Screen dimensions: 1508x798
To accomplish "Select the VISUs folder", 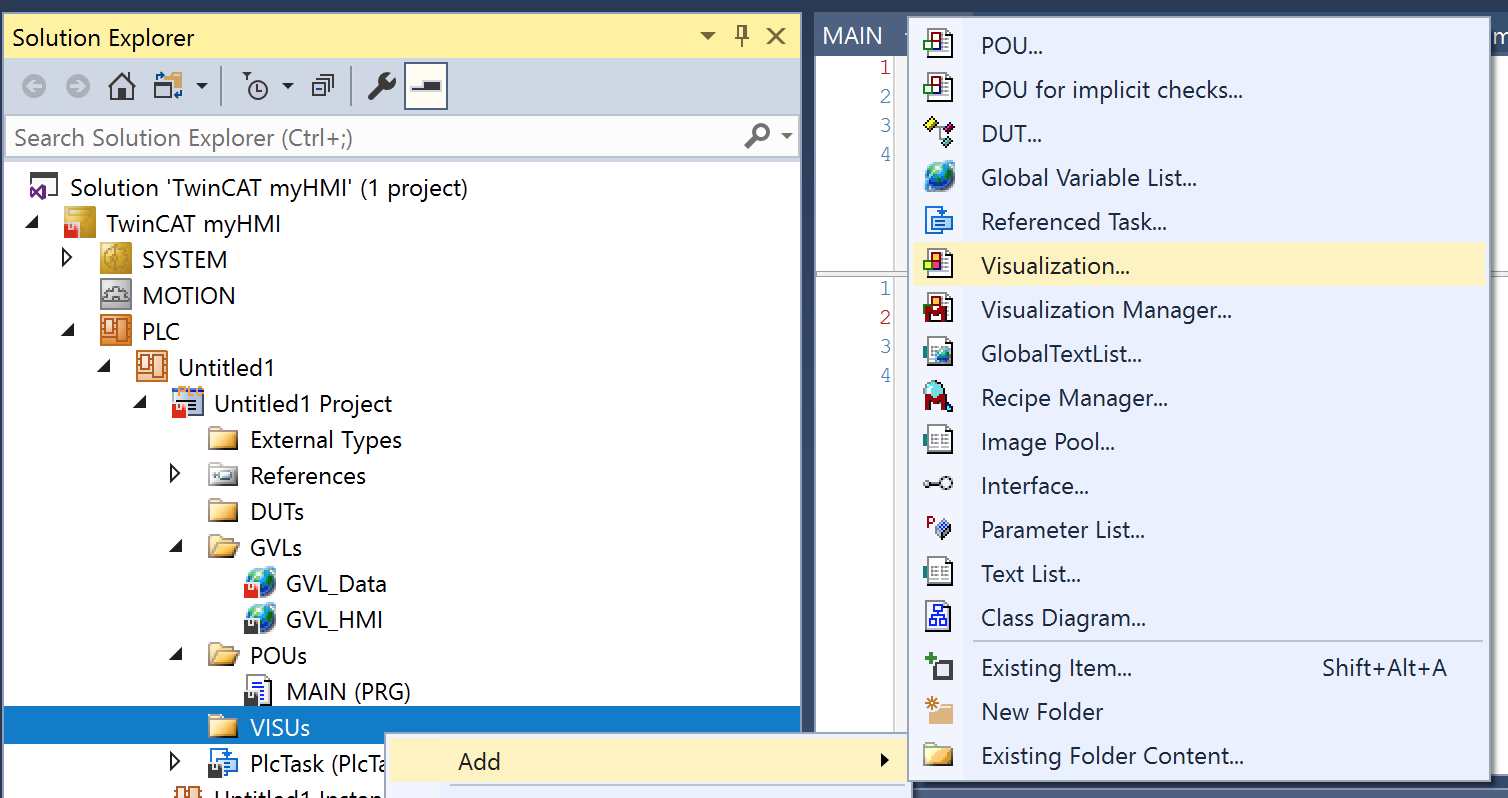I will pyautogui.click(x=280, y=727).
